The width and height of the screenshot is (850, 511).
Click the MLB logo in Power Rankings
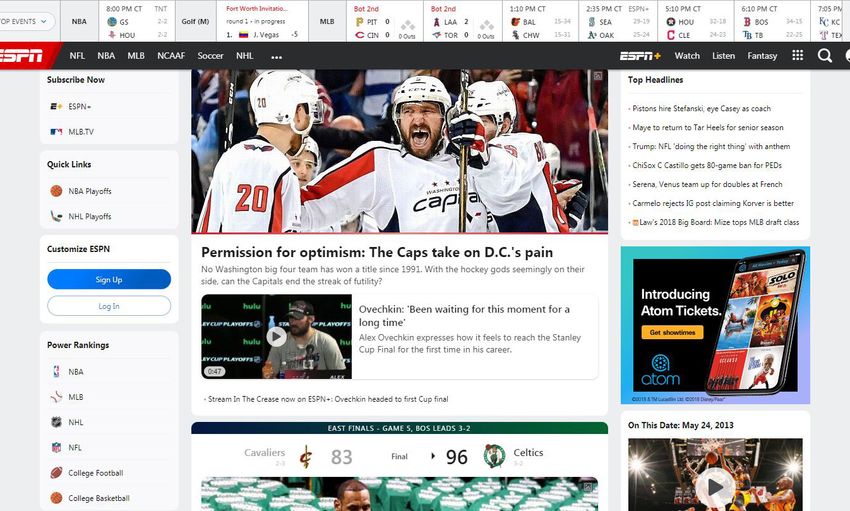(56, 397)
